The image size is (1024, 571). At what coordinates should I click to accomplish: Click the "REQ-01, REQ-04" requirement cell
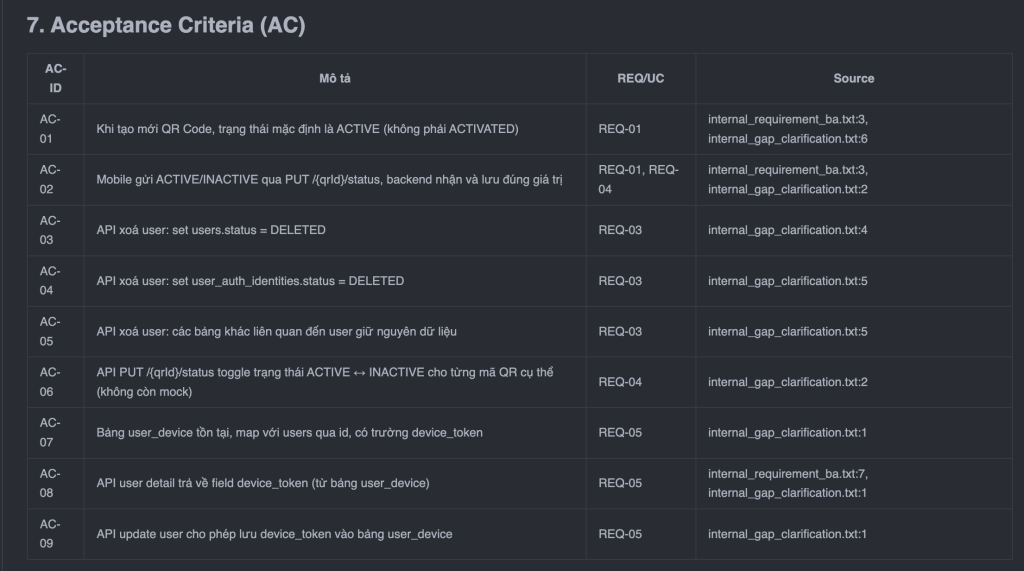pos(639,179)
